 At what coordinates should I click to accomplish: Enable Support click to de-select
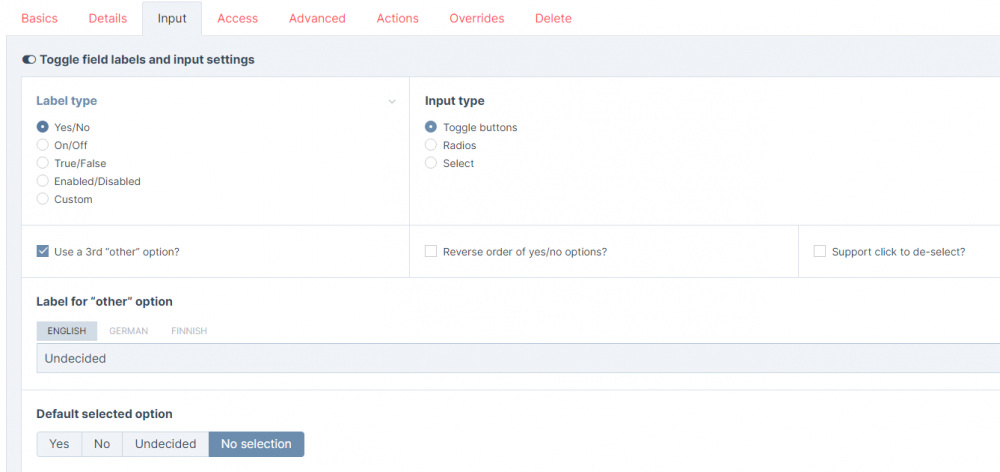coord(820,252)
